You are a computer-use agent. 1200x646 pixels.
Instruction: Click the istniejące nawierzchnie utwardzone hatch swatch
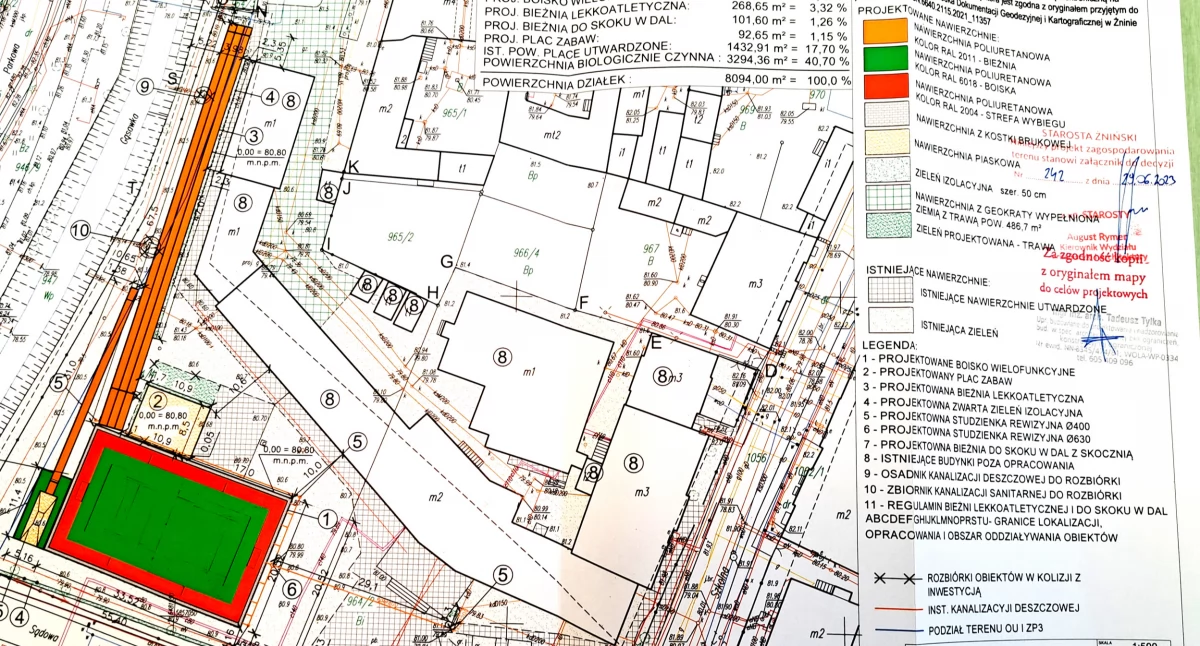(x=892, y=290)
